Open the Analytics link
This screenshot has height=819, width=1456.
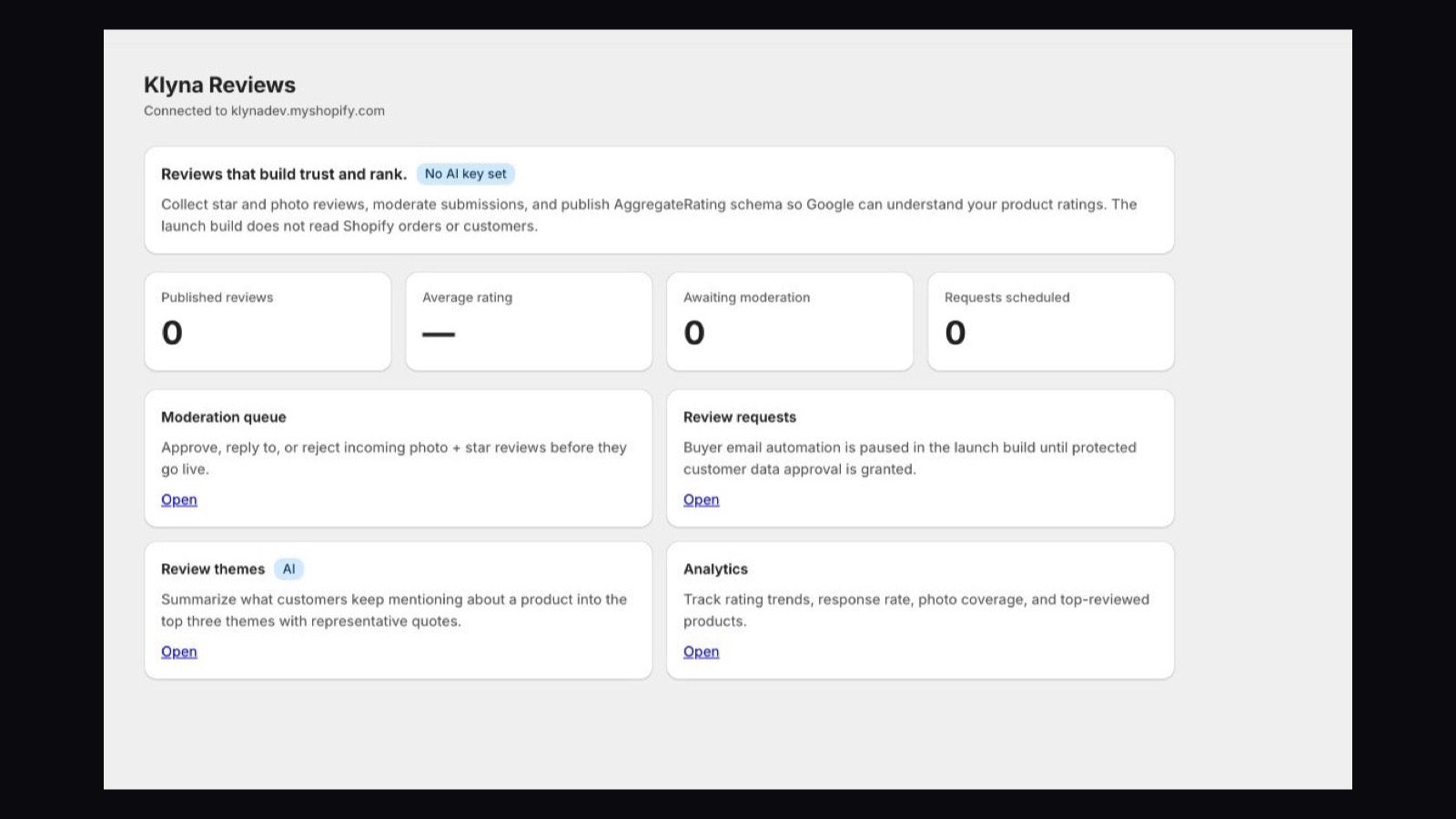coord(701,652)
